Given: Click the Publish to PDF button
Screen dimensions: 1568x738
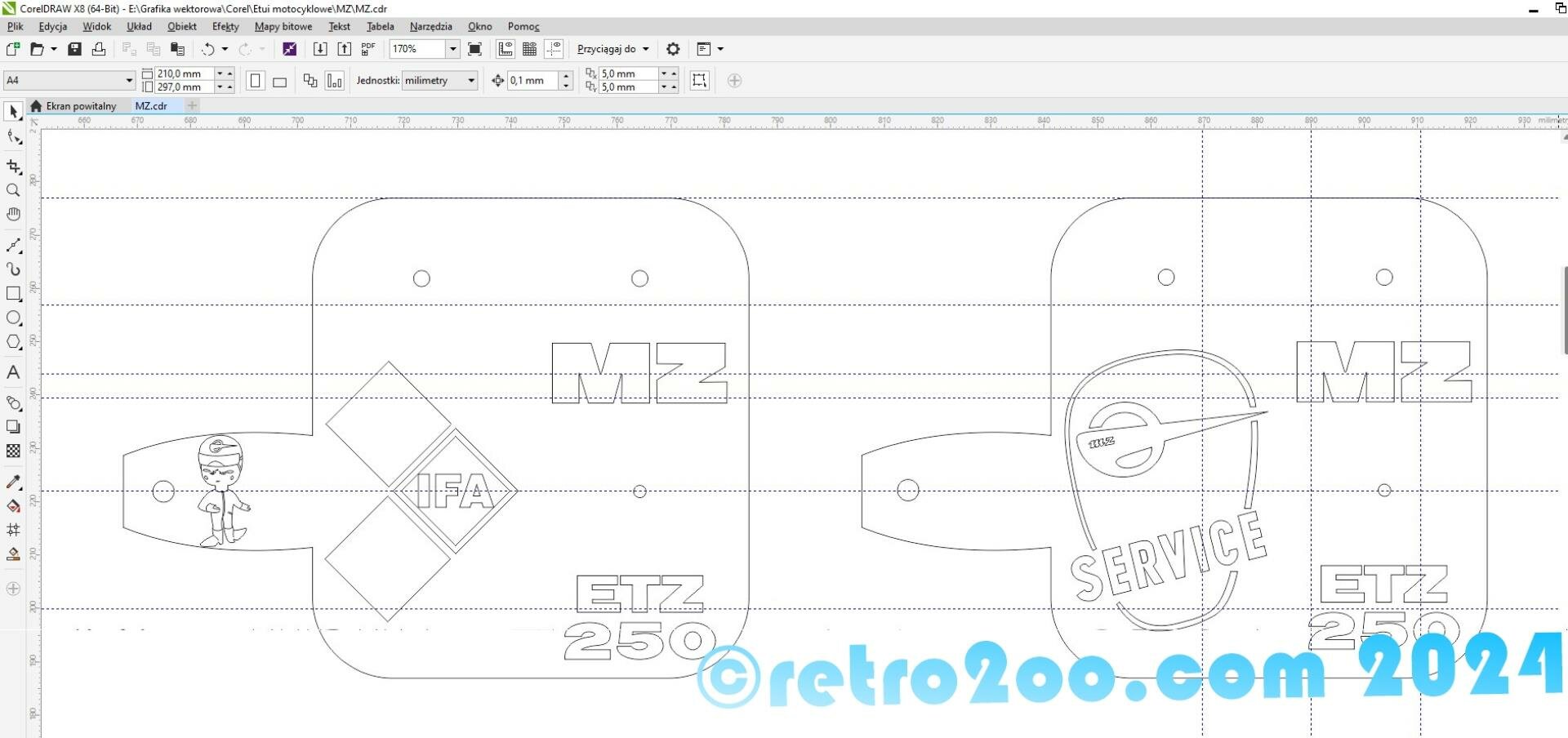Looking at the screenshot, I should [368, 49].
